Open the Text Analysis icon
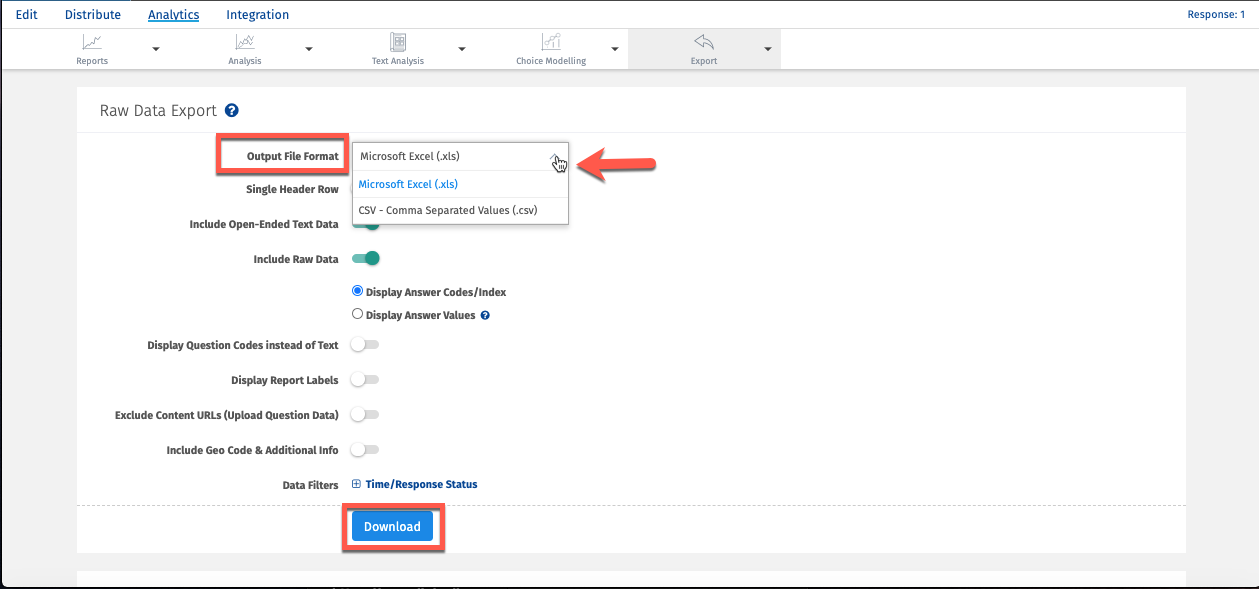This screenshot has height=589, width=1259. 398,42
